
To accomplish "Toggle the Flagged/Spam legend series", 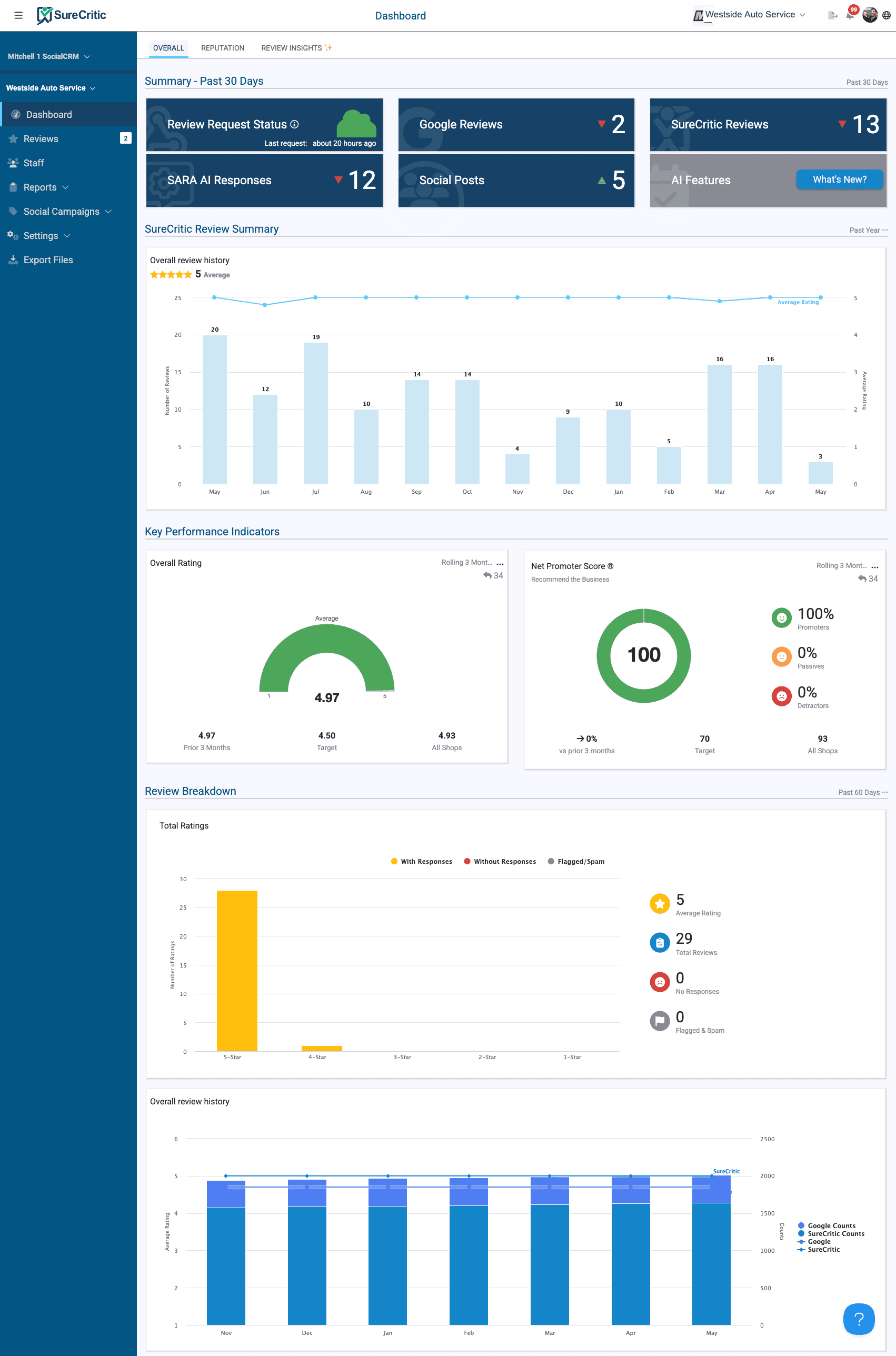I will click(x=576, y=861).
